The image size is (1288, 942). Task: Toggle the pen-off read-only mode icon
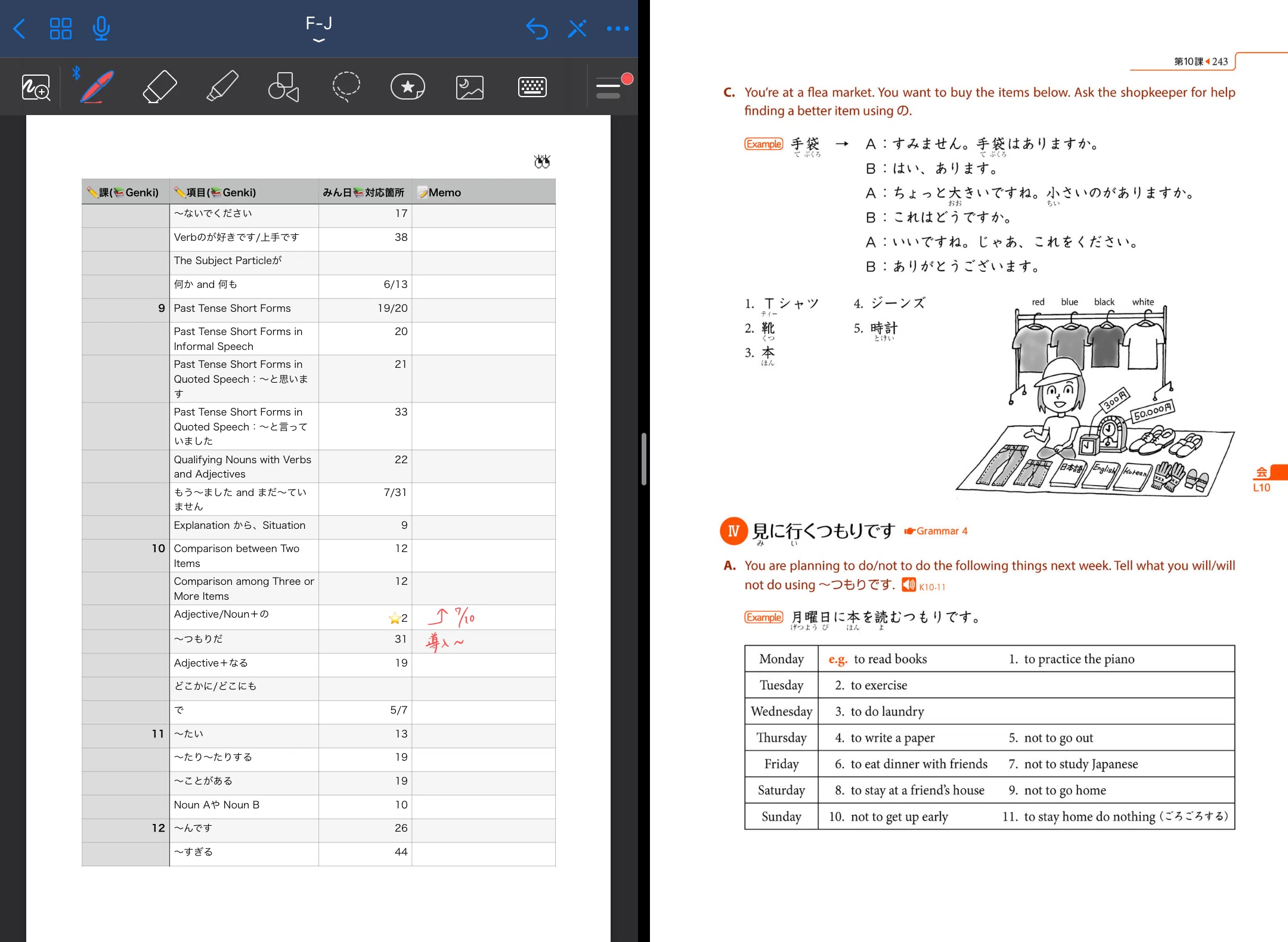[577, 29]
